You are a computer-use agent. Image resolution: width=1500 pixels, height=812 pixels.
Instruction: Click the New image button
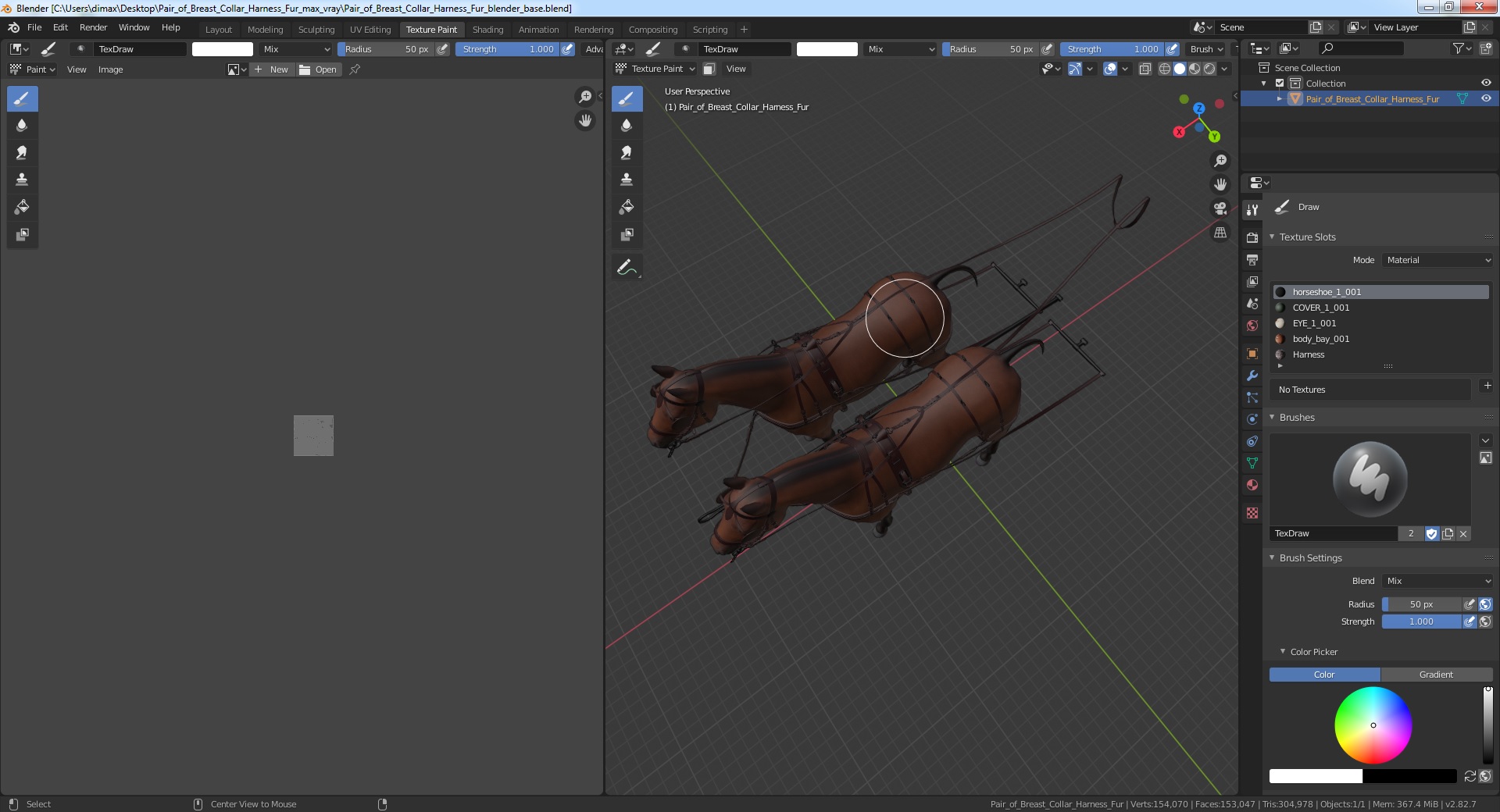point(271,69)
